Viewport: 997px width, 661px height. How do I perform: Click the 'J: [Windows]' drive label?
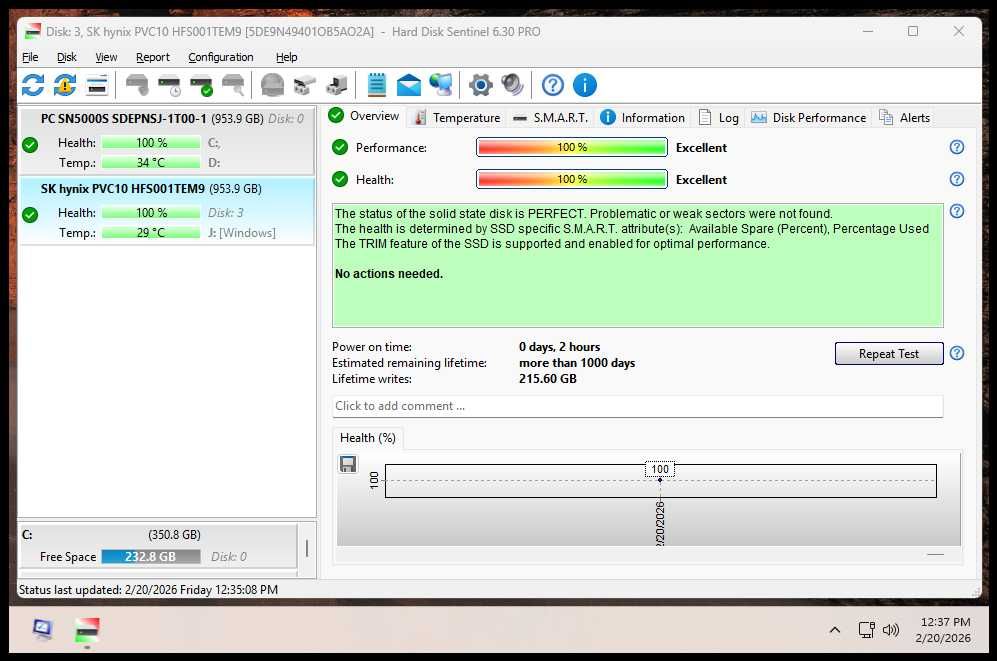coord(242,233)
